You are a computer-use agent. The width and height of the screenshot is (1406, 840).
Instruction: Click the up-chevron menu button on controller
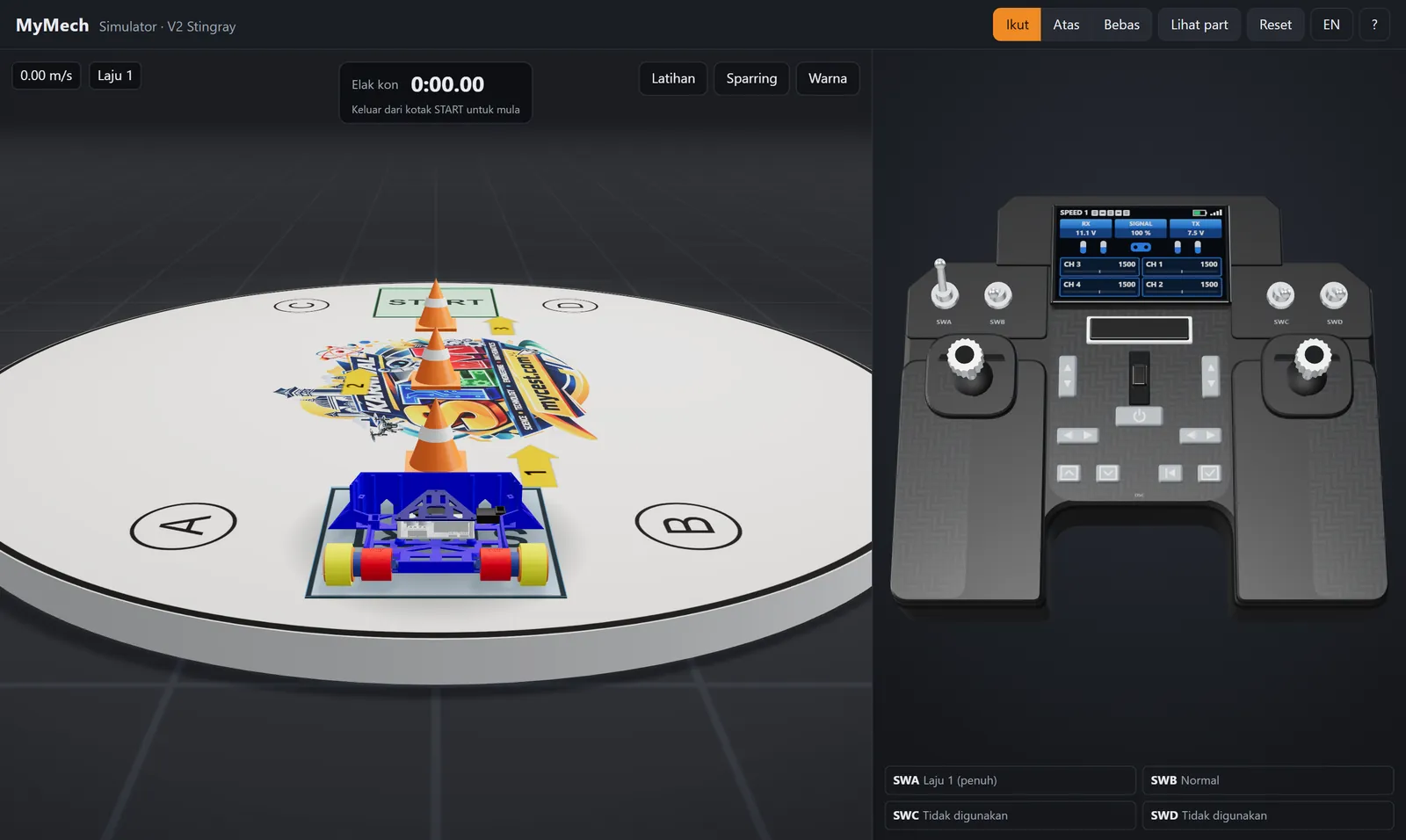[1069, 473]
